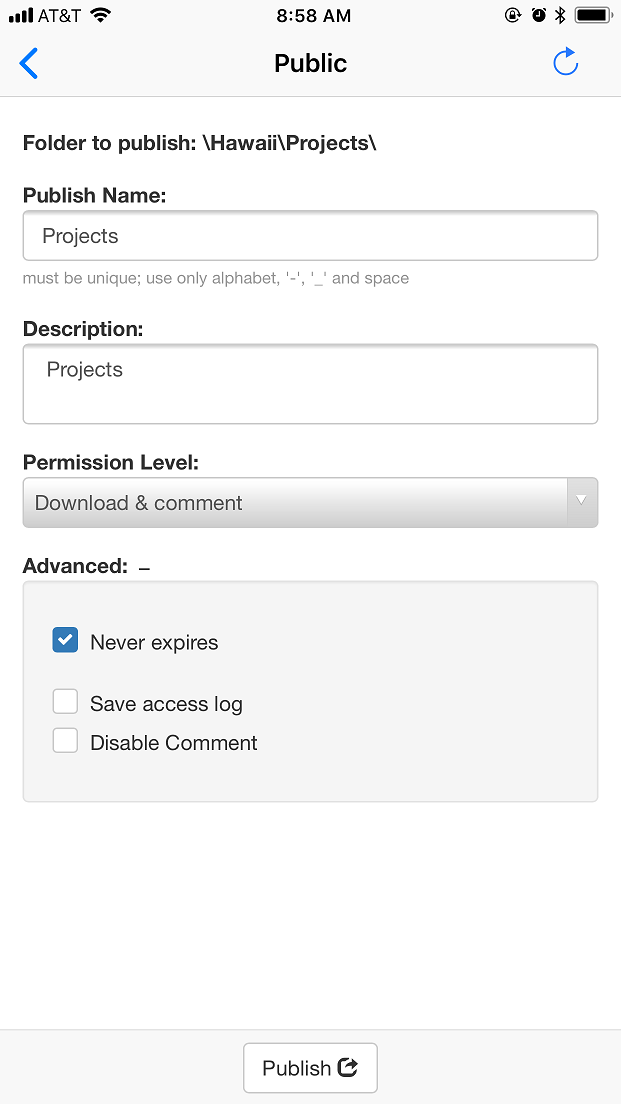This screenshot has height=1104, width=621.
Task: Tap the Never expires checkbox highlighted blue
Action: pos(64,639)
